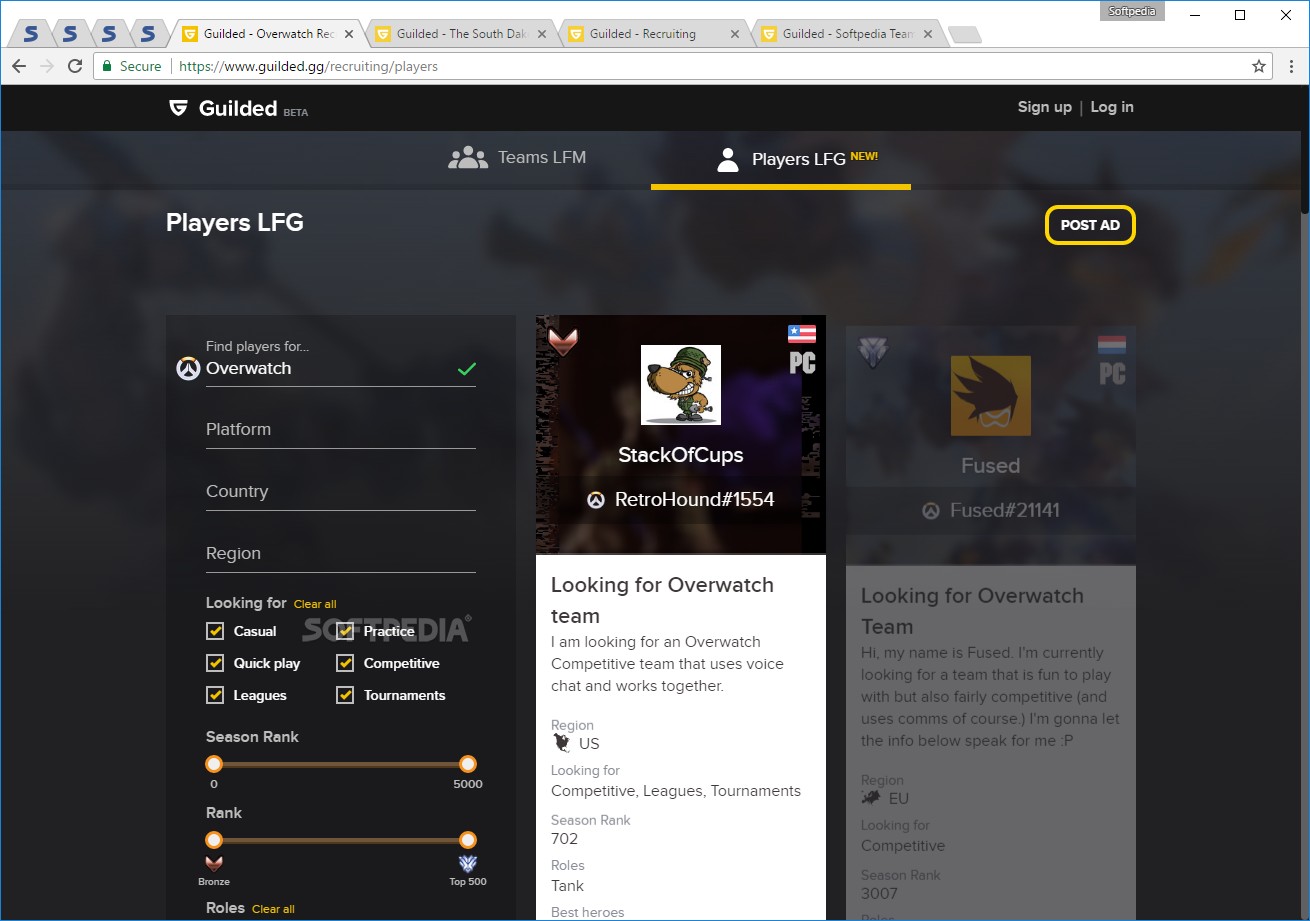Click Clear all next to Looking for

pyautogui.click(x=315, y=604)
